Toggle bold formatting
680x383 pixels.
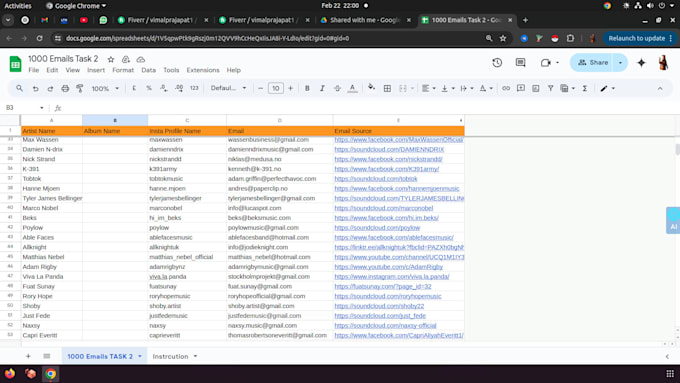pos(307,88)
